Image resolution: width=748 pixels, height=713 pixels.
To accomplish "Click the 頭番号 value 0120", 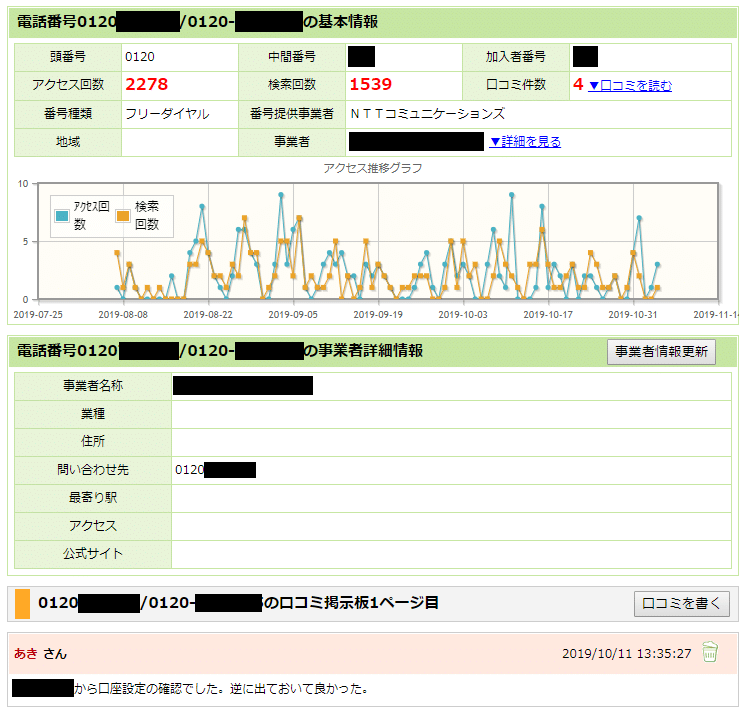I will 140,57.
